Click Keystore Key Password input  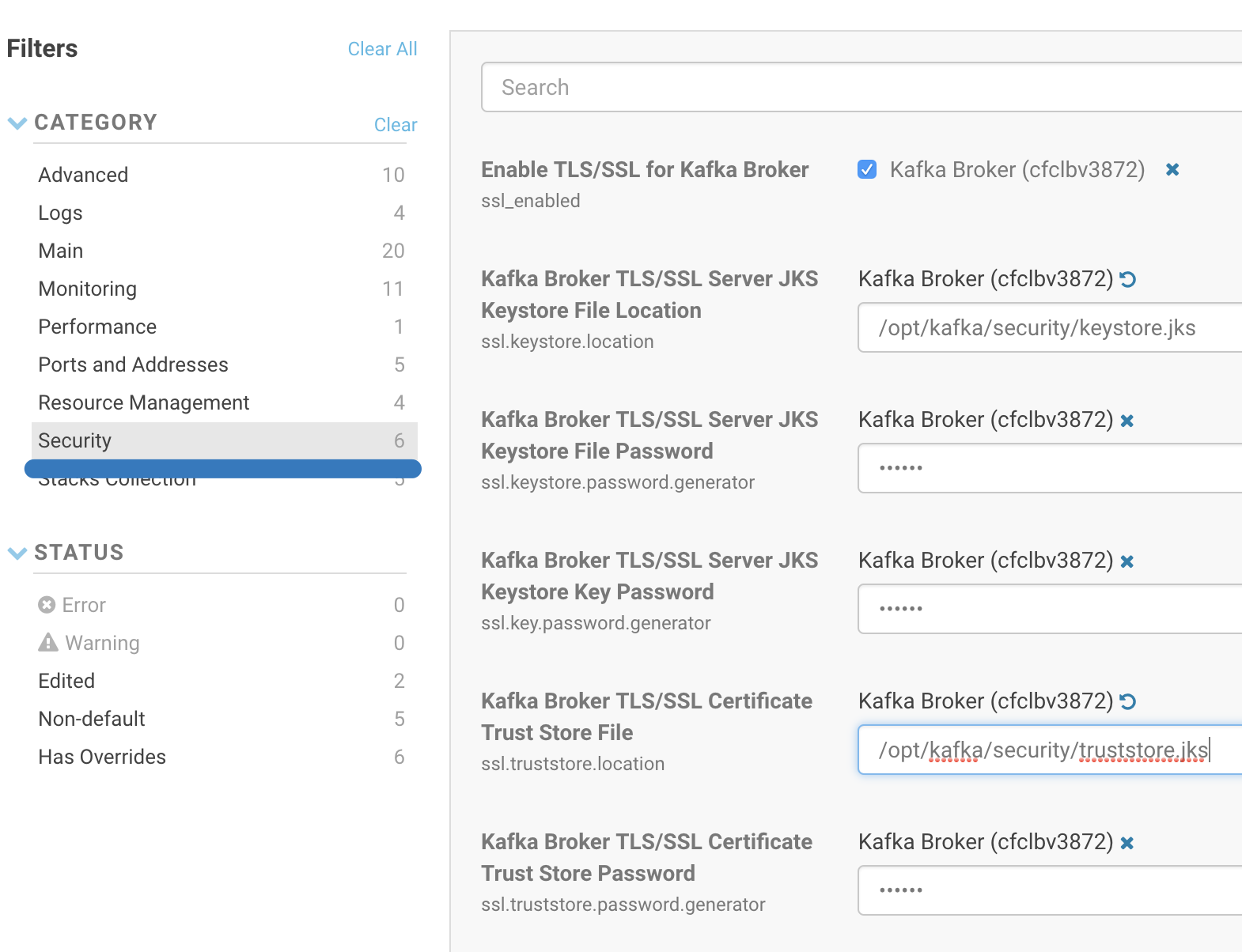[1050, 609]
